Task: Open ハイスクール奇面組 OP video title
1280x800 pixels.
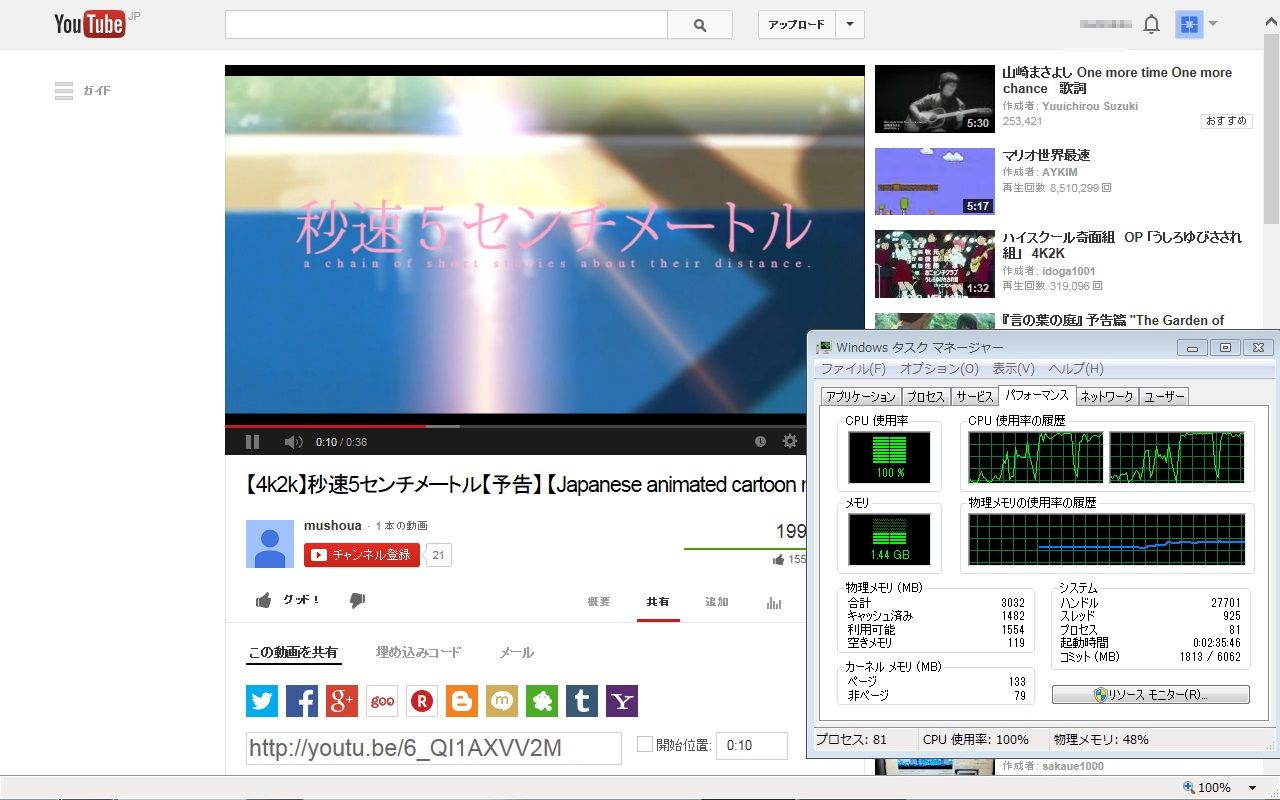Action: pyautogui.click(x=1122, y=245)
